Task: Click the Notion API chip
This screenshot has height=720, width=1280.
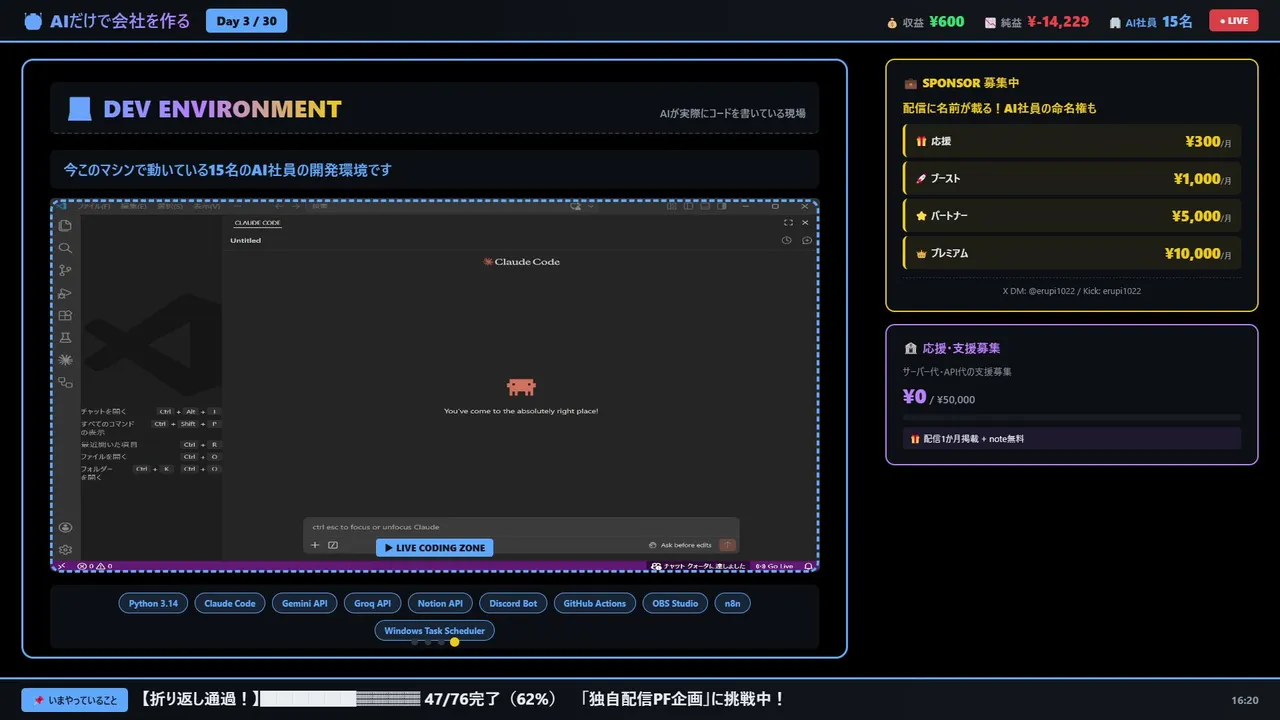Action: (440, 603)
